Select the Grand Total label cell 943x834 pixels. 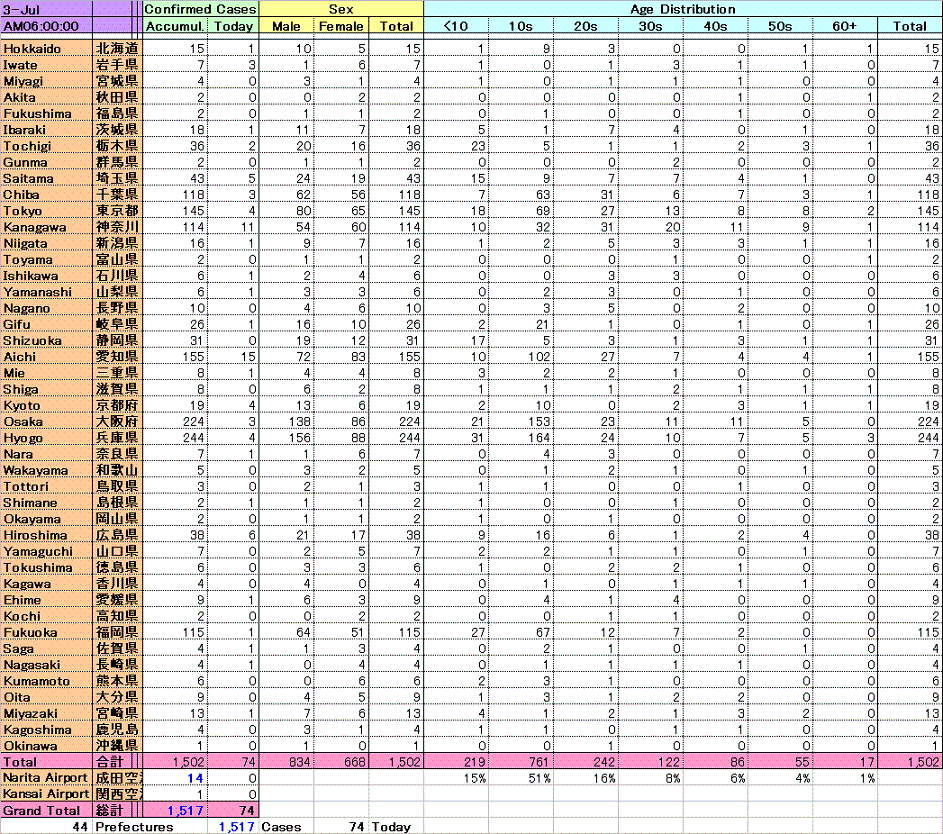click(46, 810)
